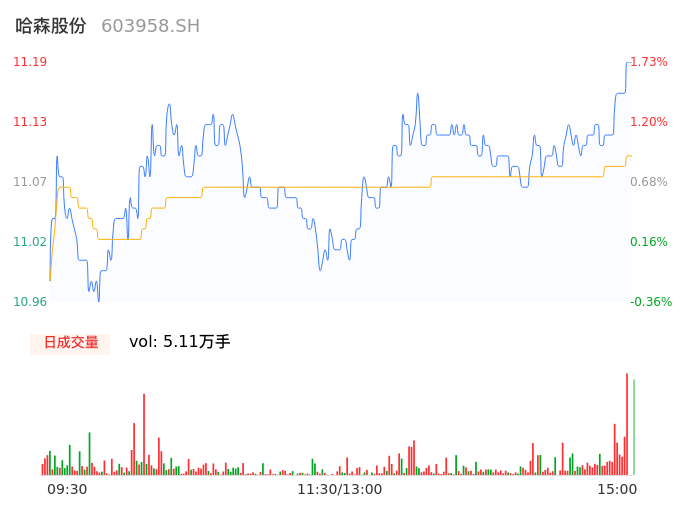Click the 1.20% percentage change label
This screenshot has height=524, width=686.
coord(649,122)
